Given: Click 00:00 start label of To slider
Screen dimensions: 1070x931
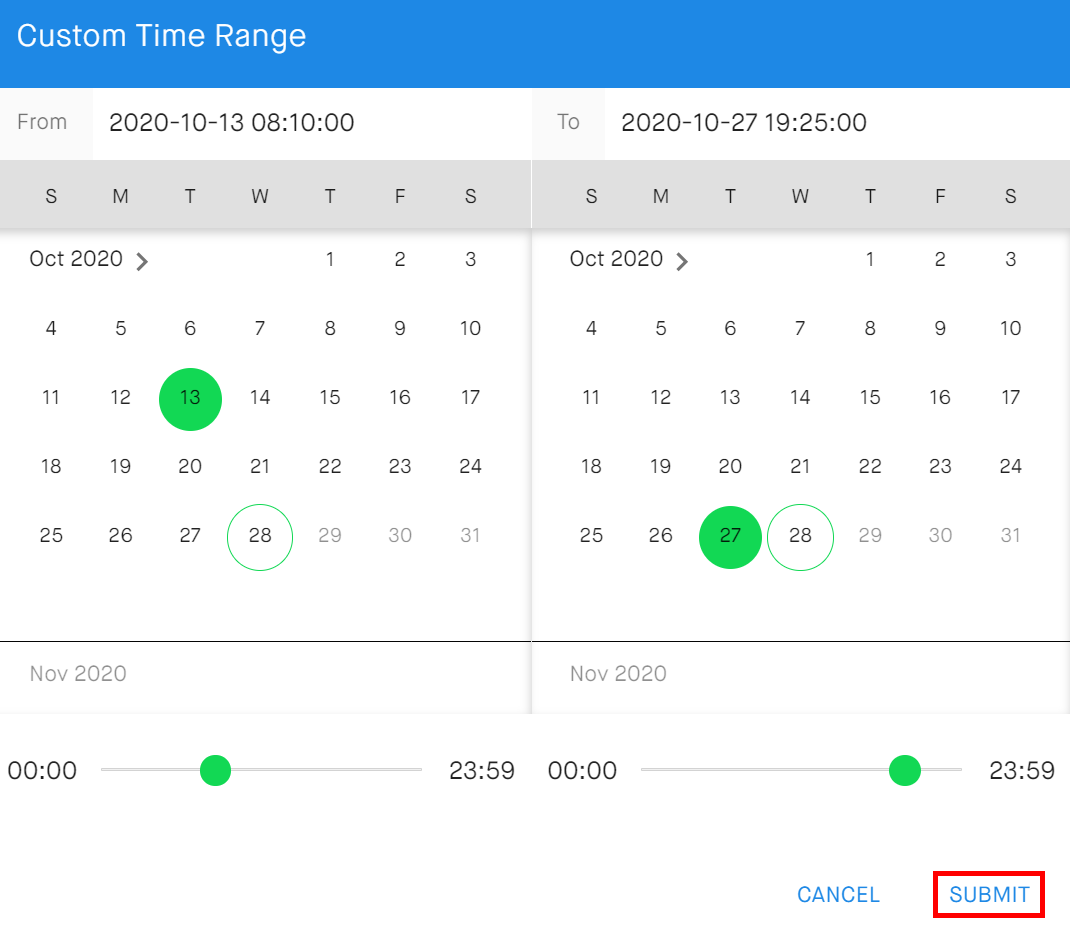Looking at the screenshot, I should tap(582, 771).
